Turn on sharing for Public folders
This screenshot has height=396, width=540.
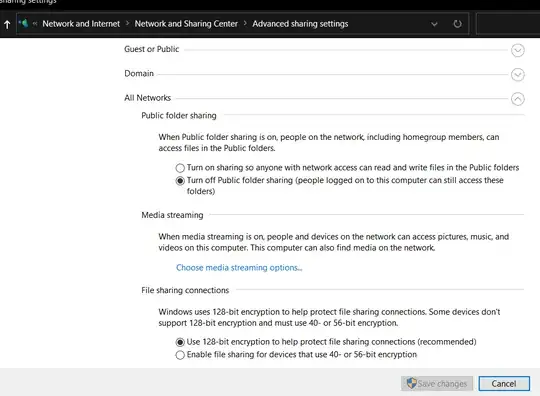[x=180, y=168]
